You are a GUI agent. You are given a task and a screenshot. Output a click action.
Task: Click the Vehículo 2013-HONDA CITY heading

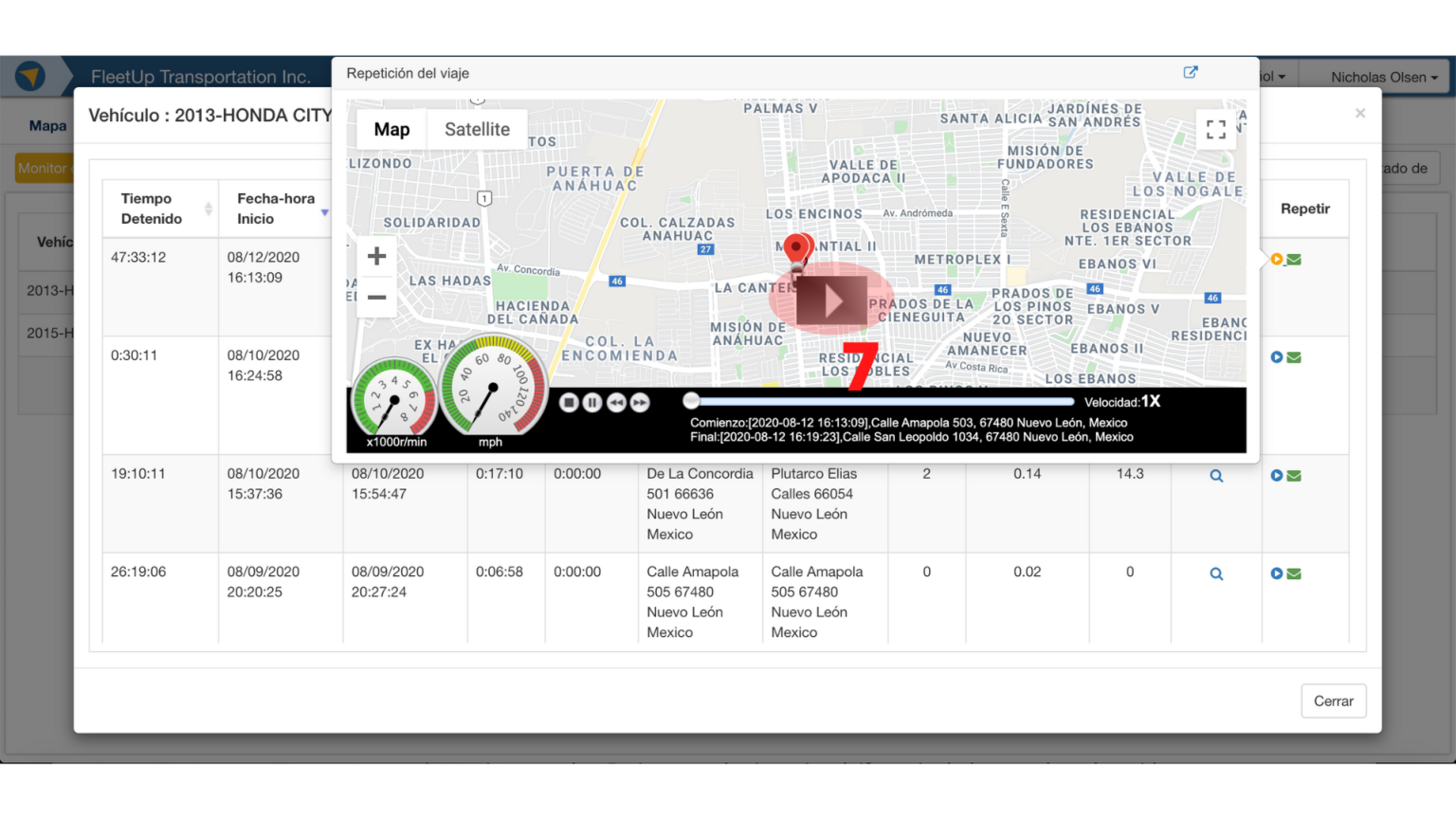pyautogui.click(x=209, y=116)
